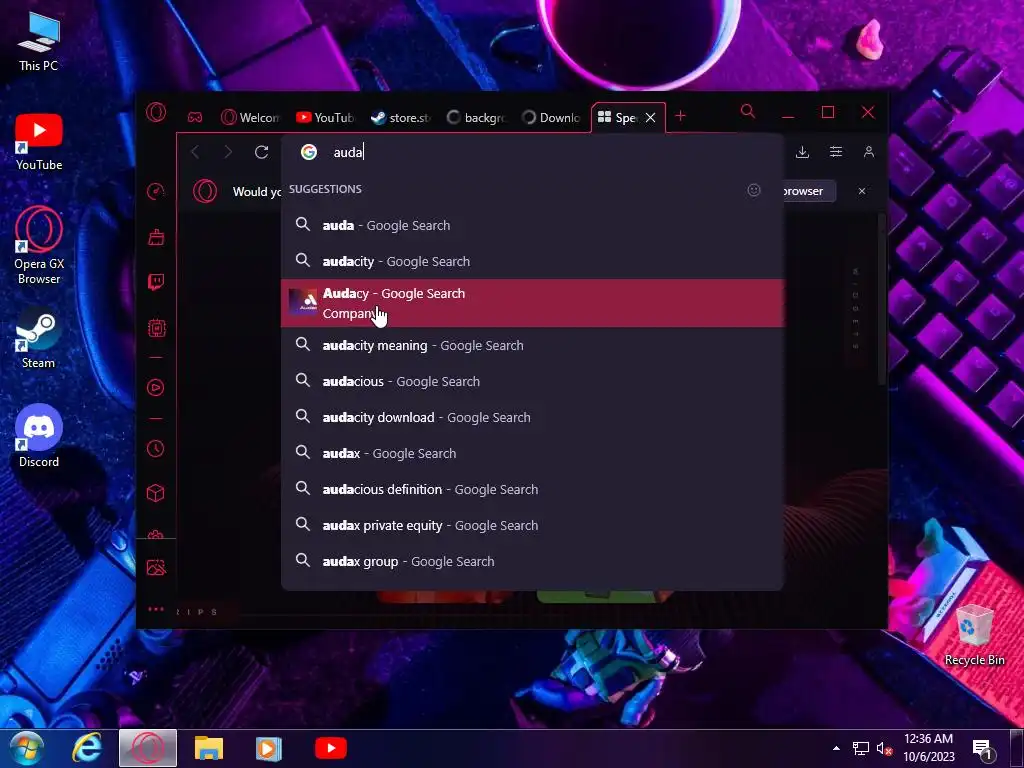Choose audacity meaning suggestion
1024x768 pixels.
(532, 345)
